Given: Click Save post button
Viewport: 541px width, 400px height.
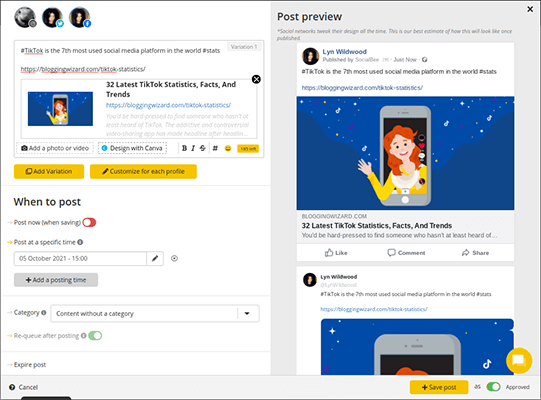Looking at the screenshot, I should click(439, 387).
